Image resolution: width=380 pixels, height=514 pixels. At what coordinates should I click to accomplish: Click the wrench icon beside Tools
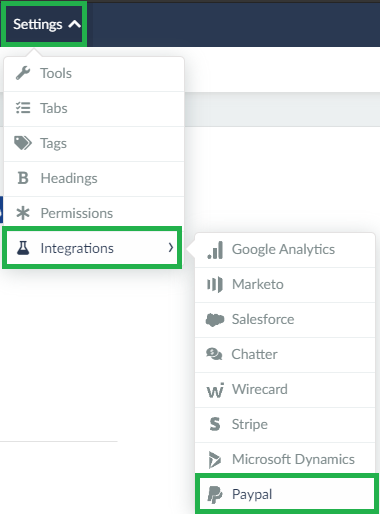click(23, 73)
